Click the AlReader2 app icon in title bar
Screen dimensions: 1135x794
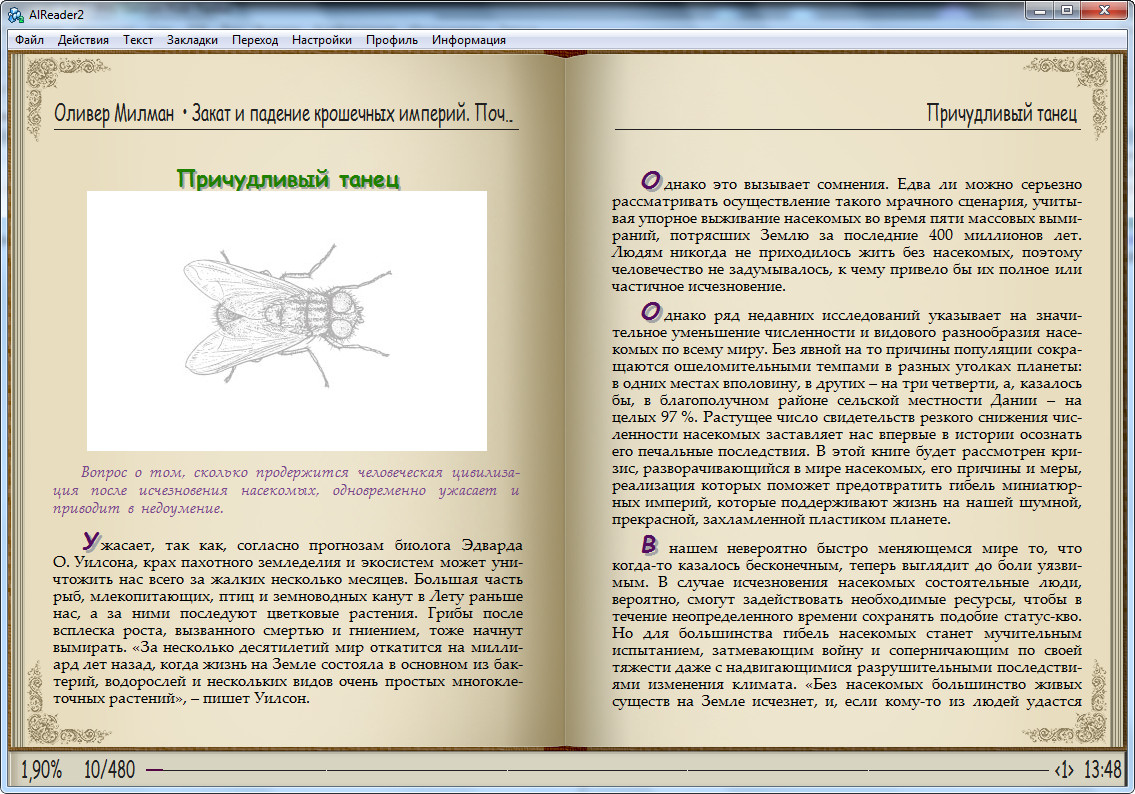[x=15, y=14]
